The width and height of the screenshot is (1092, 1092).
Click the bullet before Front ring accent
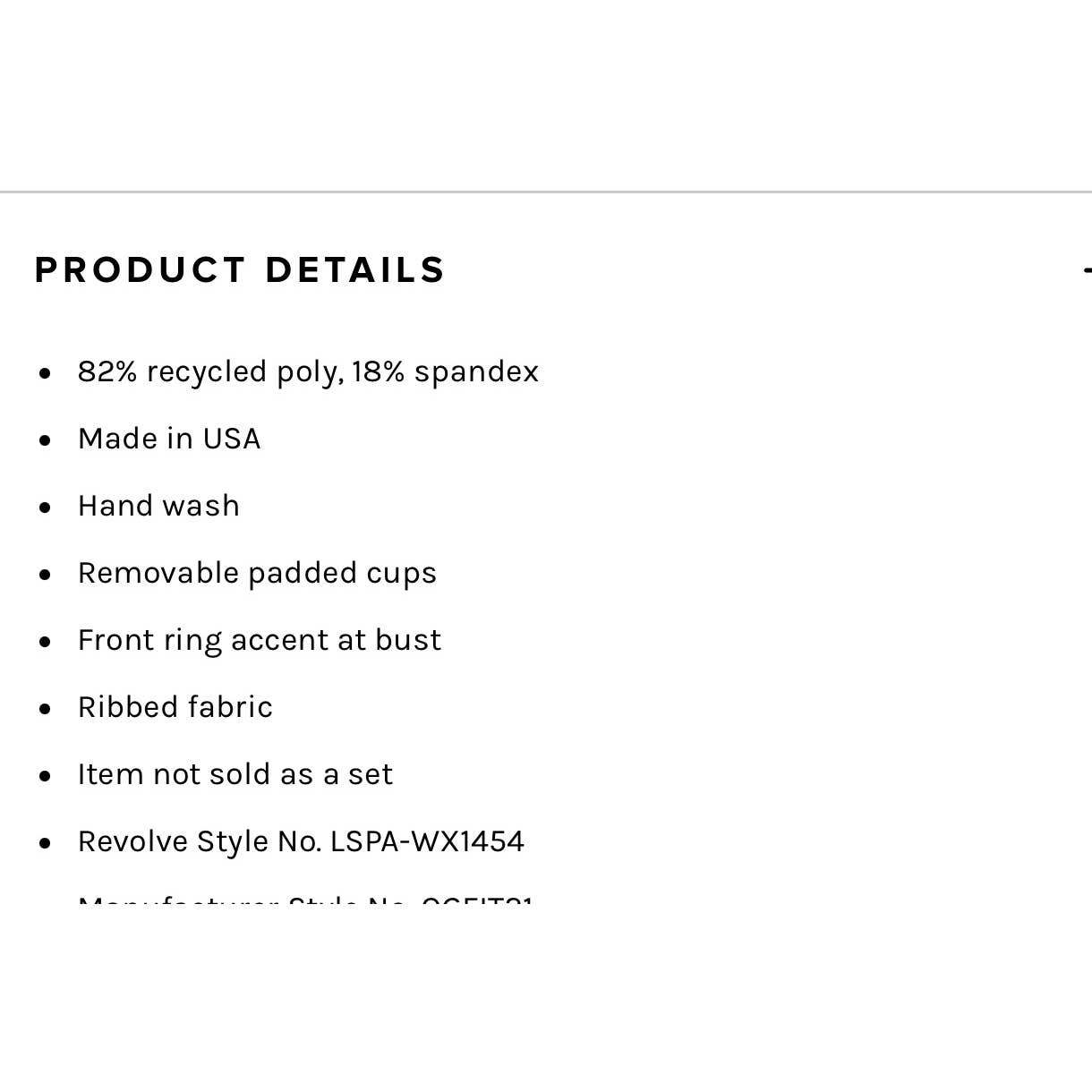pyautogui.click(x=46, y=642)
